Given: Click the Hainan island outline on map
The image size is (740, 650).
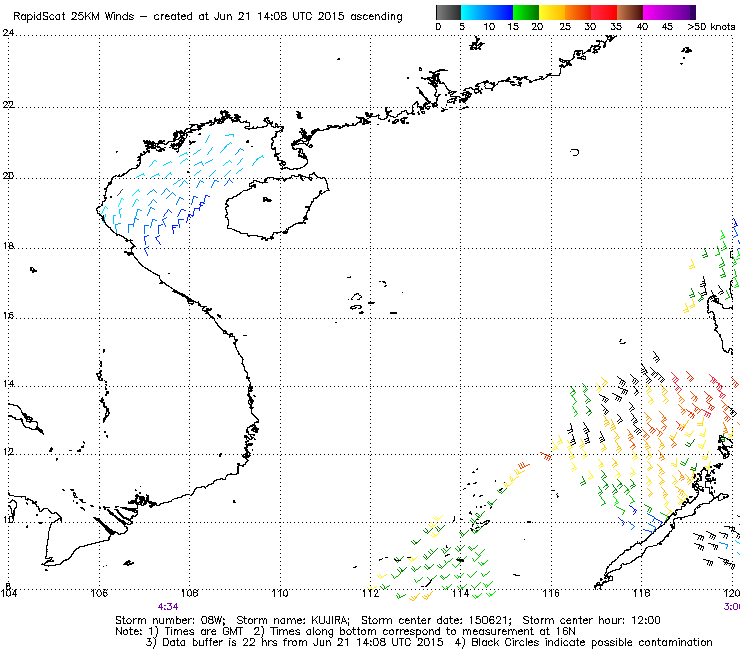Looking at the screenshot, I should [x=276, y=206].
